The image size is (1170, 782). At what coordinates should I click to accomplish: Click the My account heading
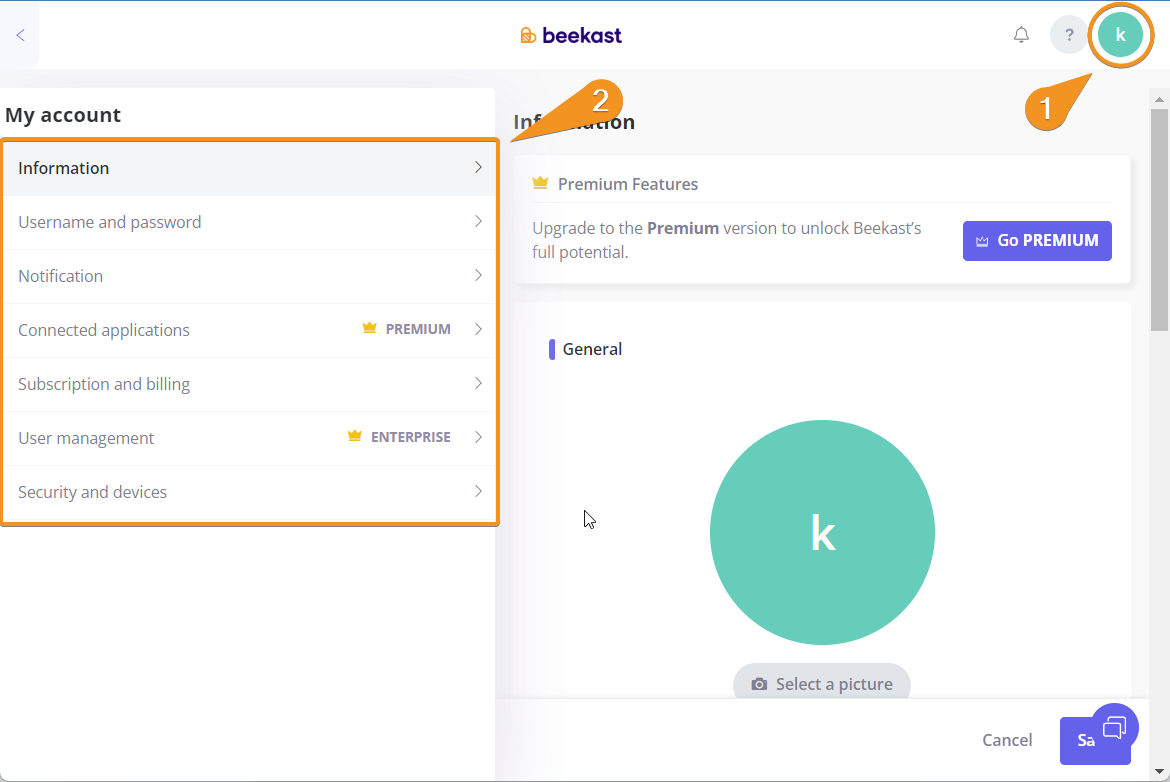coord(63,115)
